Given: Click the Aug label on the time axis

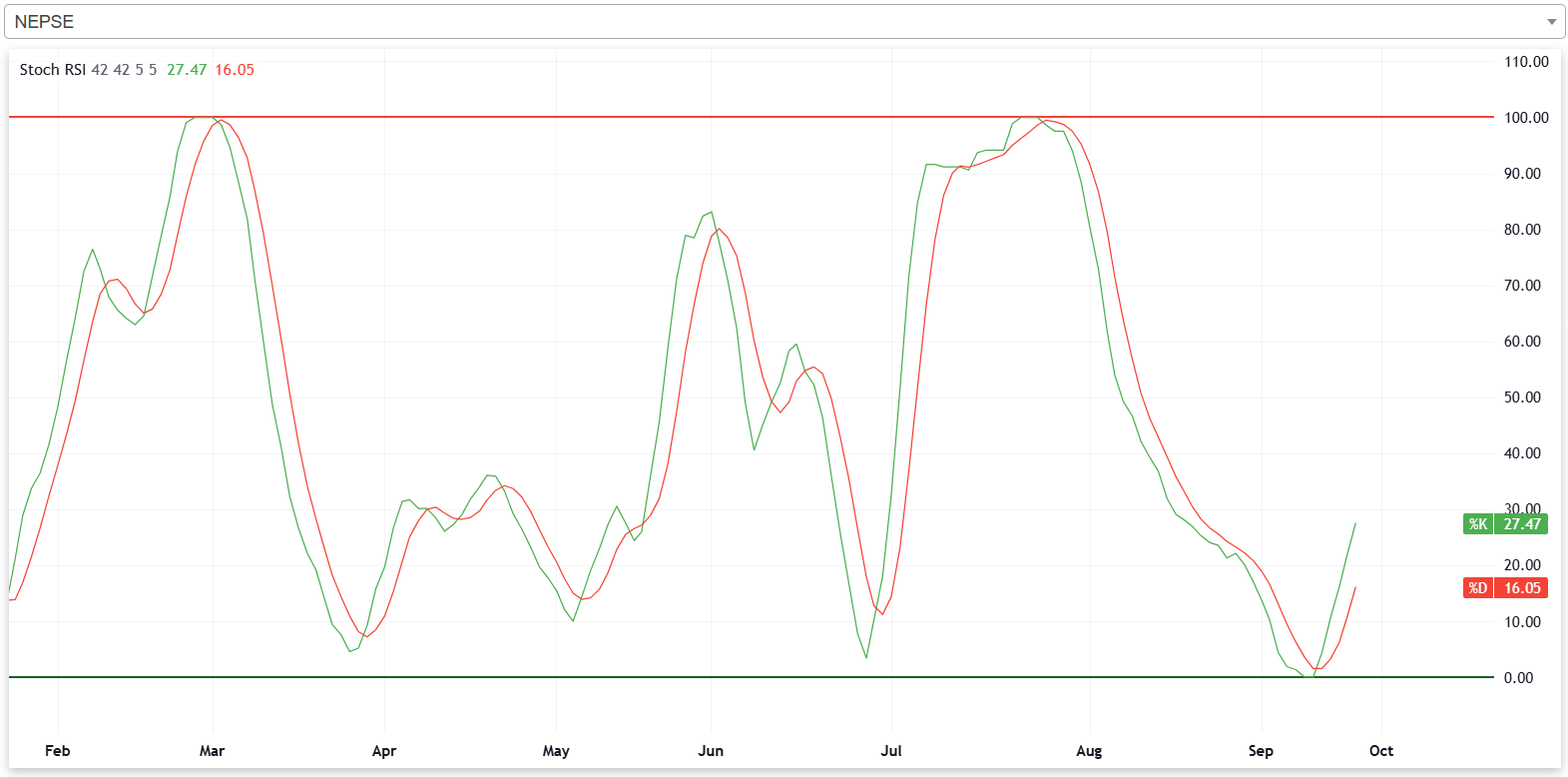Looking at the screenshot, I should coord(1089,751).
